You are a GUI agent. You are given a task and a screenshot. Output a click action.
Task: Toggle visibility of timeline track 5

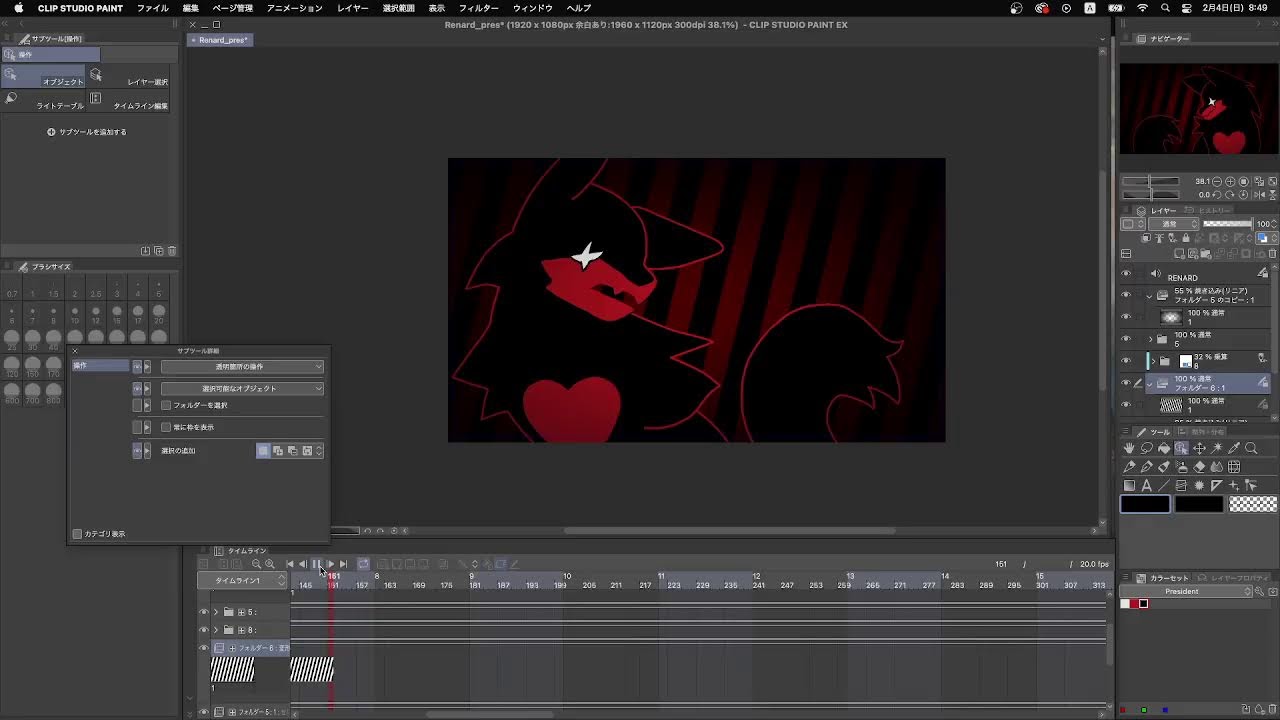coord(204,612)
